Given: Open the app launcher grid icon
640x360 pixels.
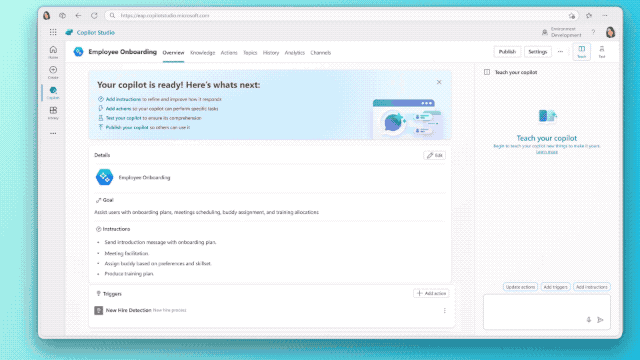Looking at the screenshot, I should tap(53, 32).
